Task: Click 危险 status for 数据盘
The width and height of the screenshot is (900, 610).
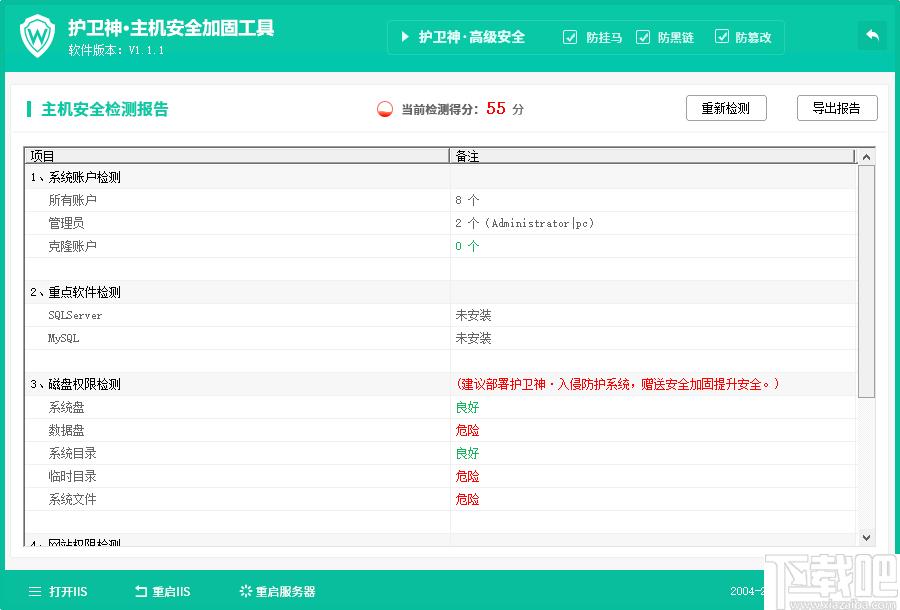Action: point(467,430)
